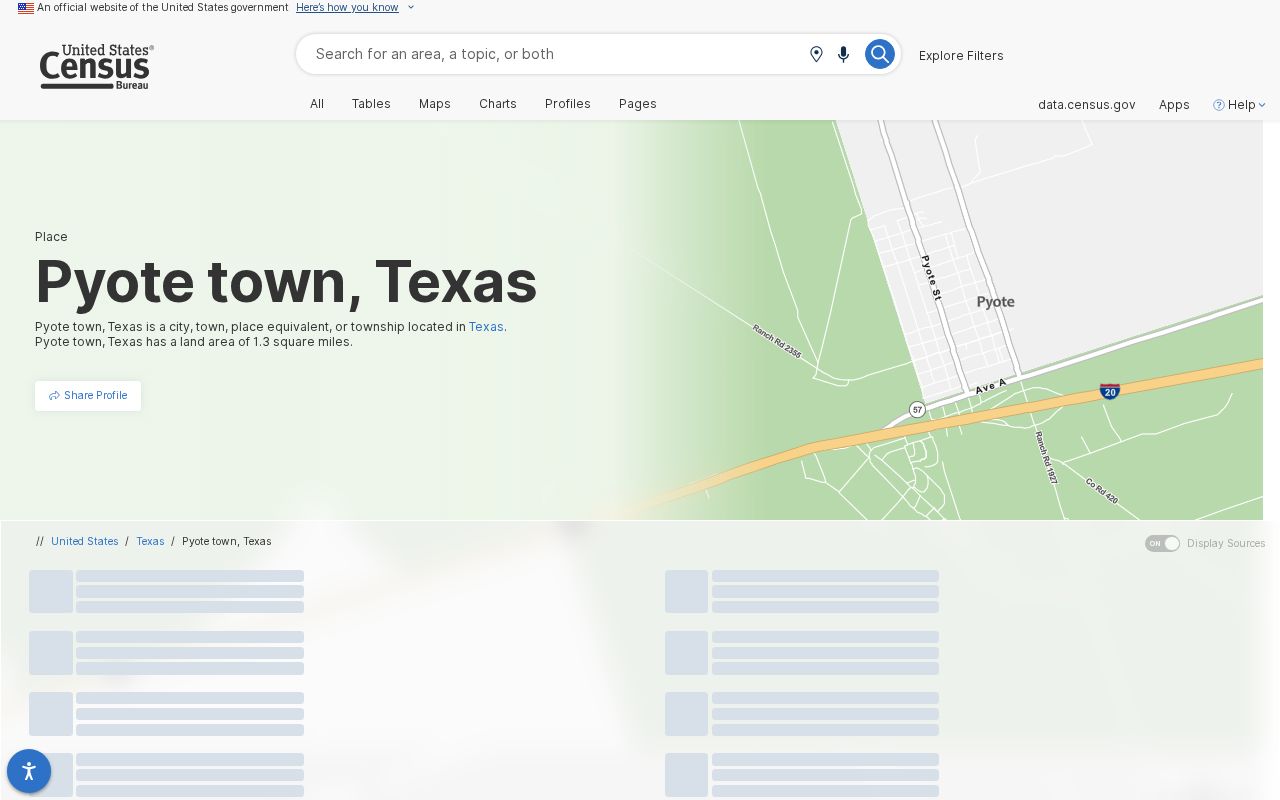Click the United States Census Bureau logo
The image size is (1280, 800).
[96, 67]
